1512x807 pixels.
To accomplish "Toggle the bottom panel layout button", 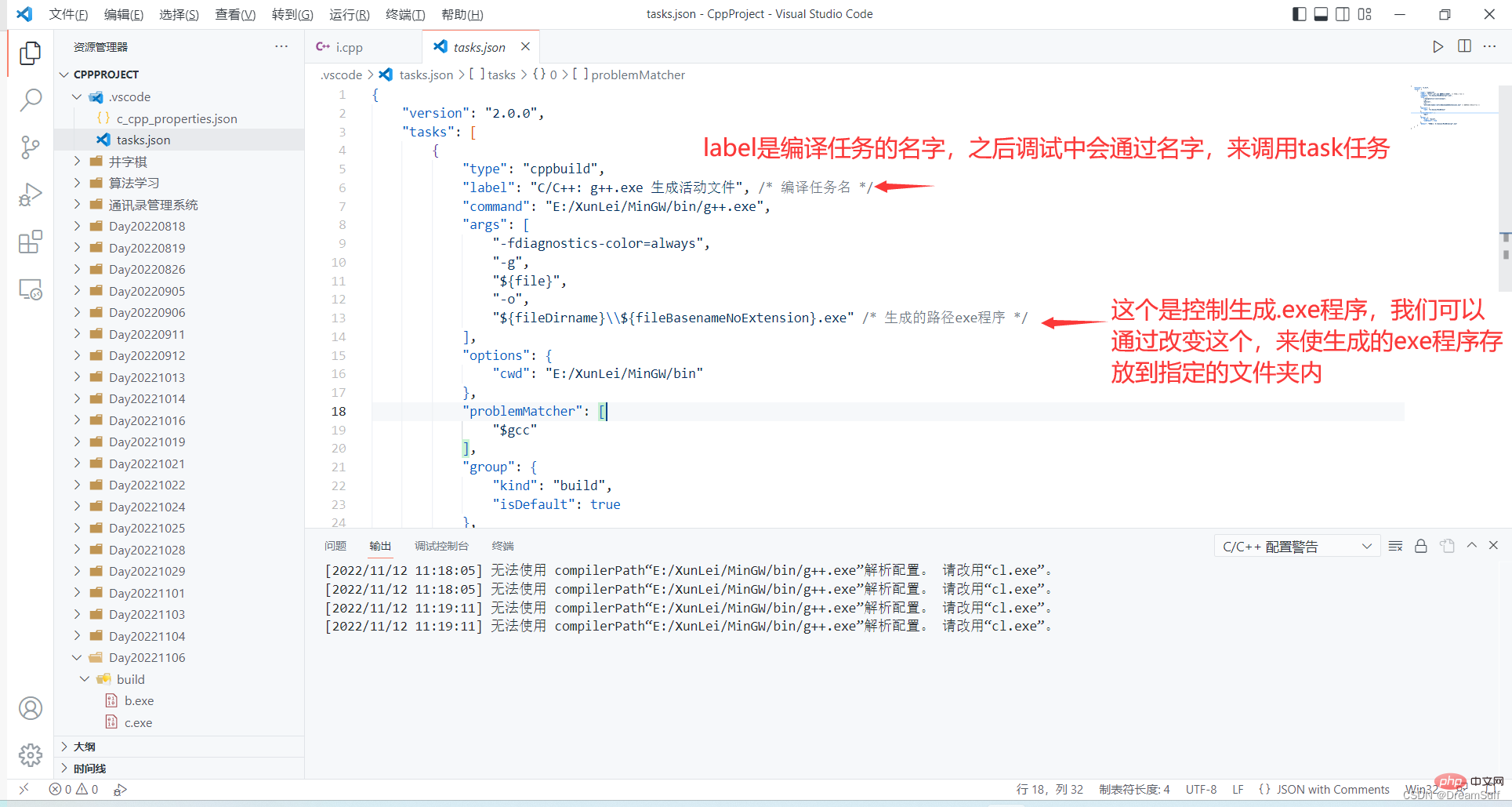I will pos(1321,14).
